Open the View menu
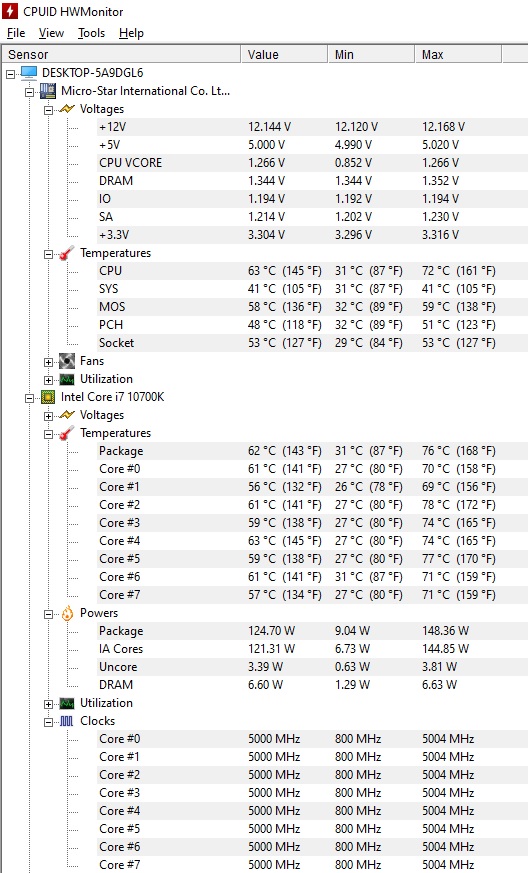Screen dimensions: 528x873 pyautogui.click(x=51, y=33)
